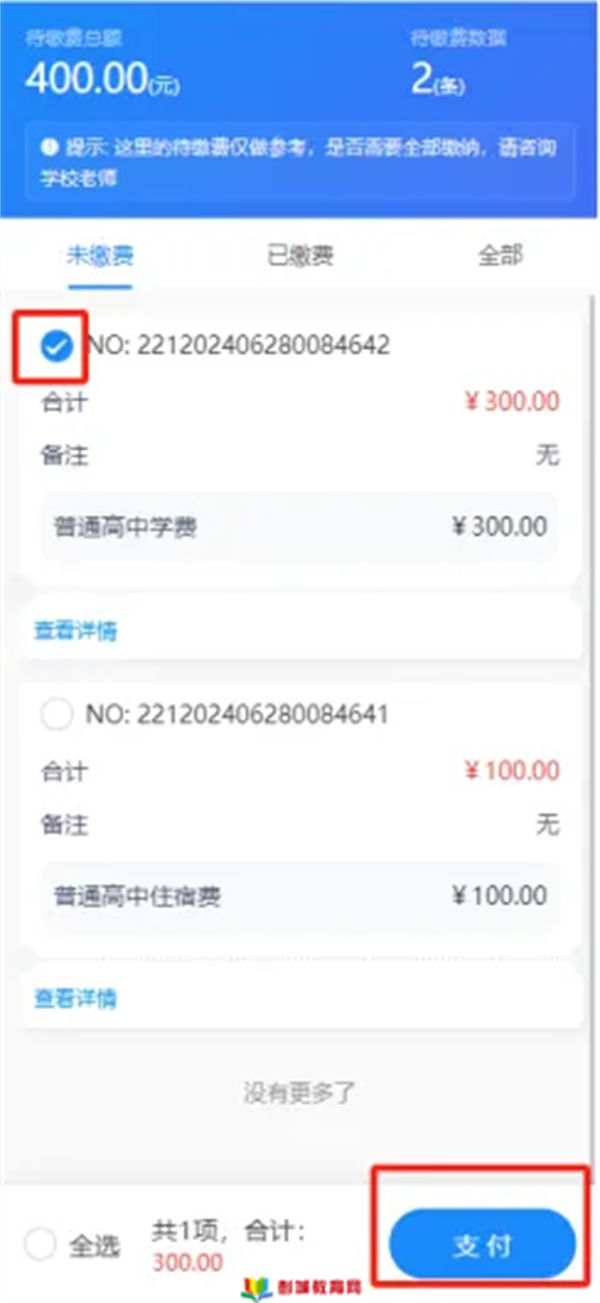Tap the 支付 pay button

(x=482, y=1245)
